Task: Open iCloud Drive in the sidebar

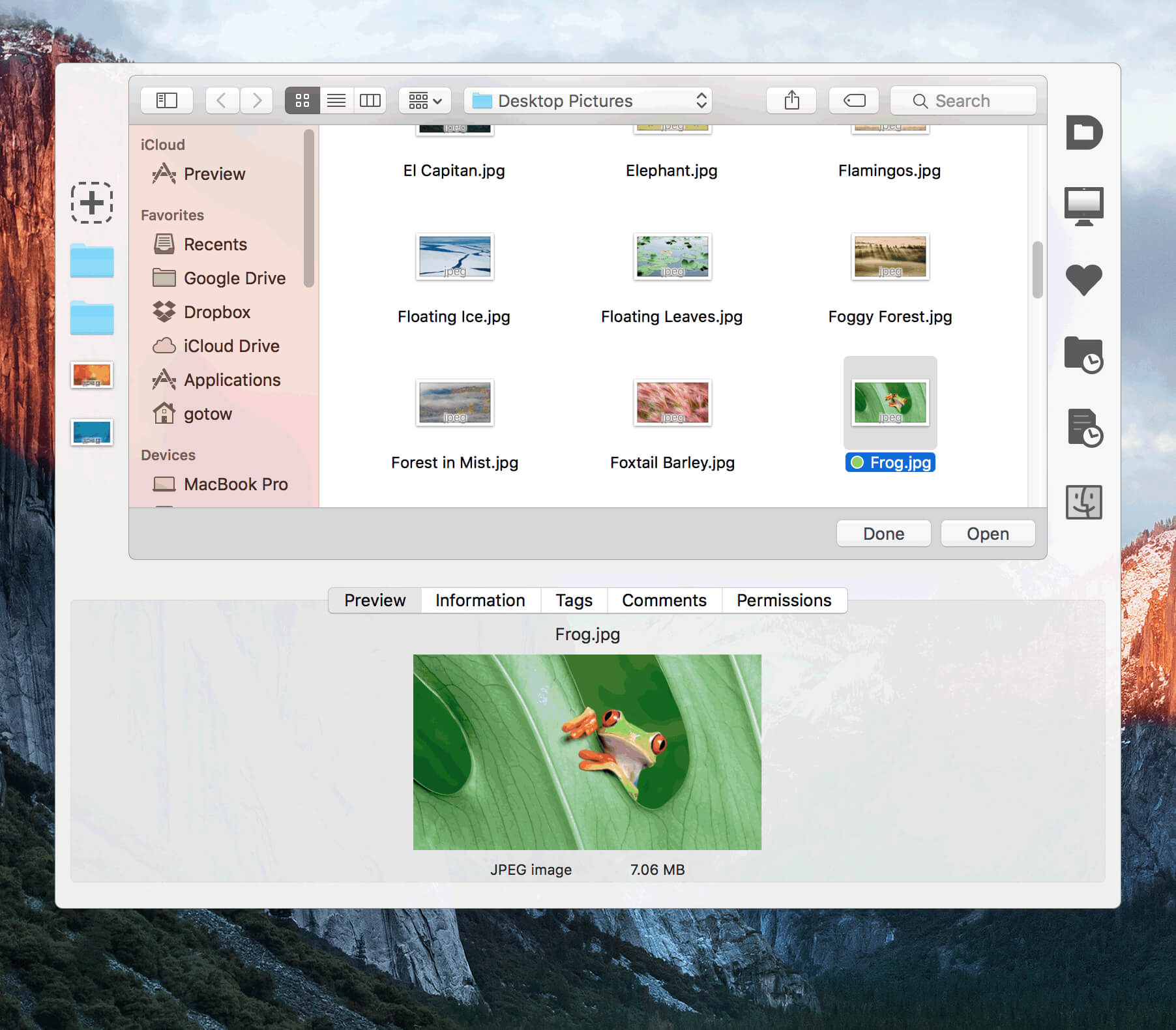Action: point(231,346)
